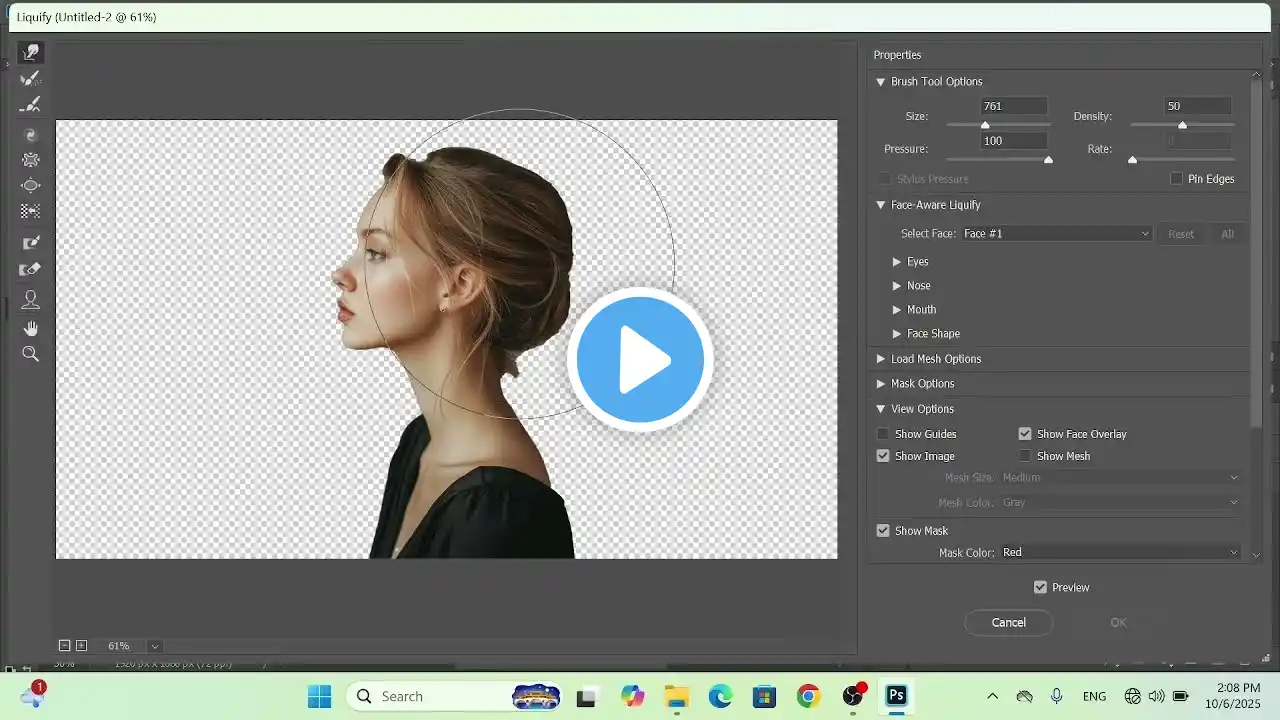Screen dimensions: 1280x720
Task: Select the Twirl Clockwise tool
Action: coord(30,134)
